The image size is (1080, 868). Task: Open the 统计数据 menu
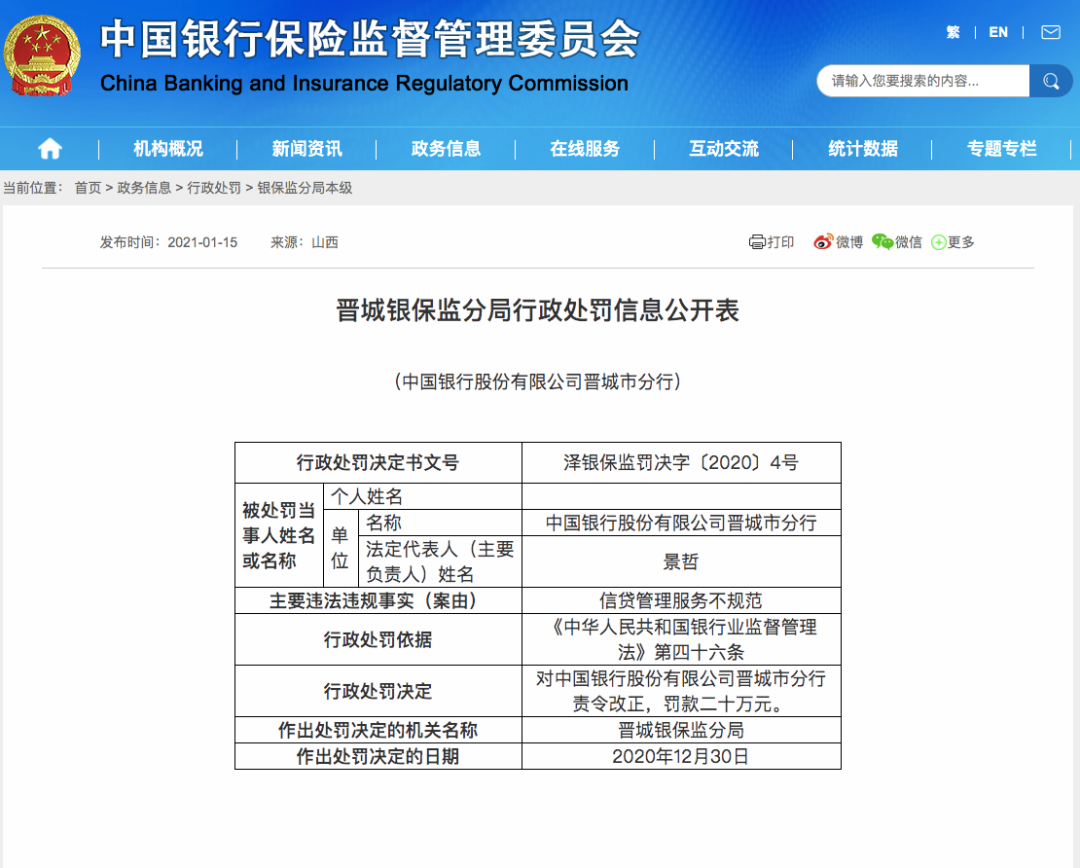(863, 148)
